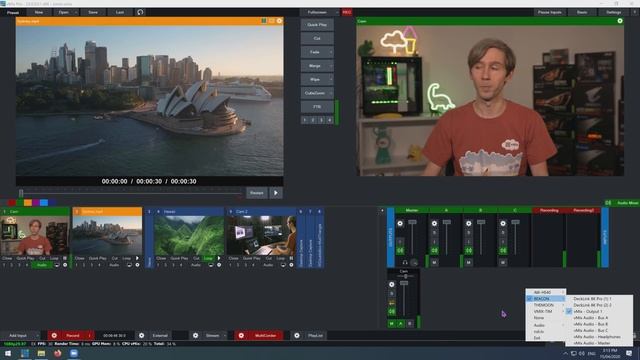Click the Cut transition button

(x=317, y=38)
